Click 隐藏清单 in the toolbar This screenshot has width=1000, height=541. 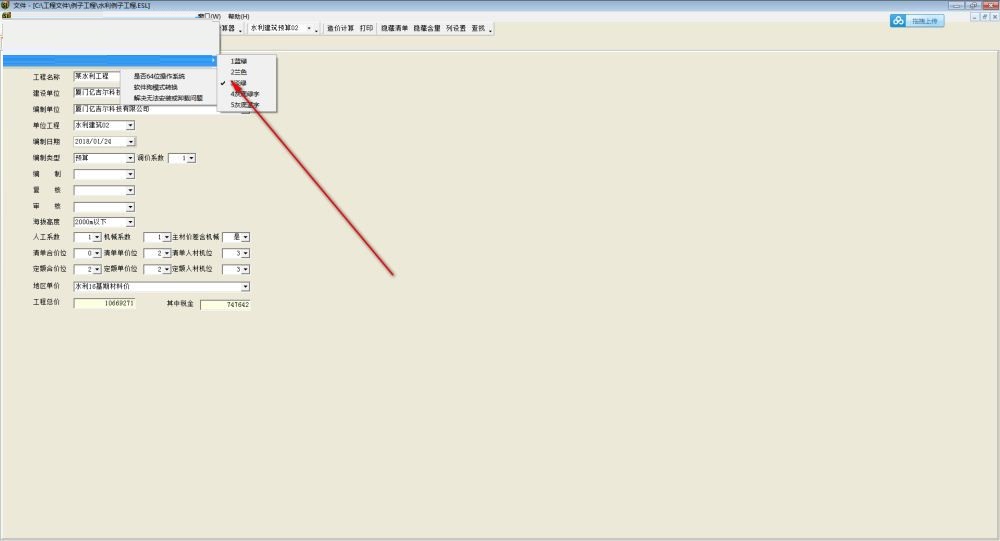click(x=394, y=29)
